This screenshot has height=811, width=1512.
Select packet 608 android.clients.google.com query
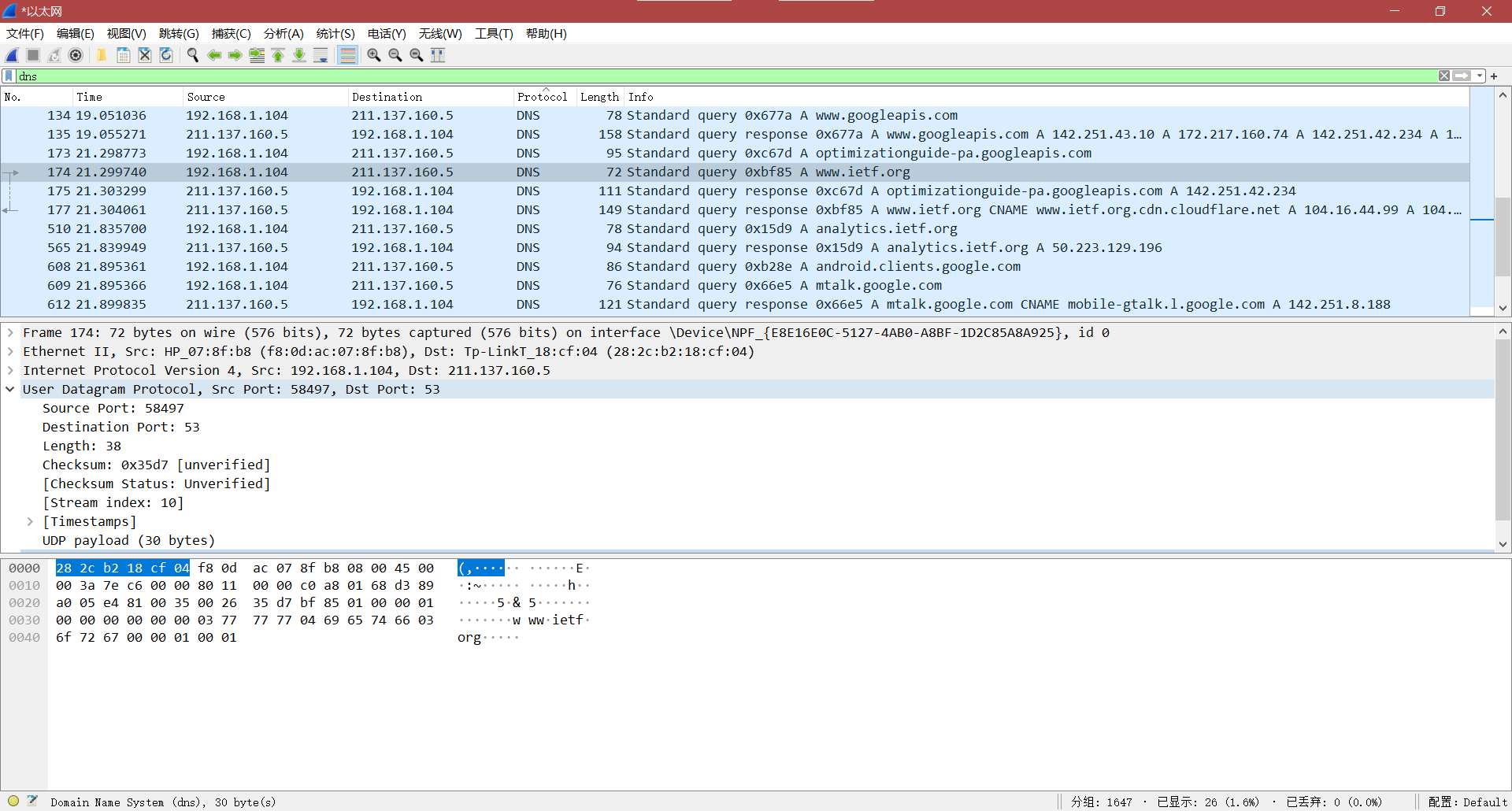point(735,267)
